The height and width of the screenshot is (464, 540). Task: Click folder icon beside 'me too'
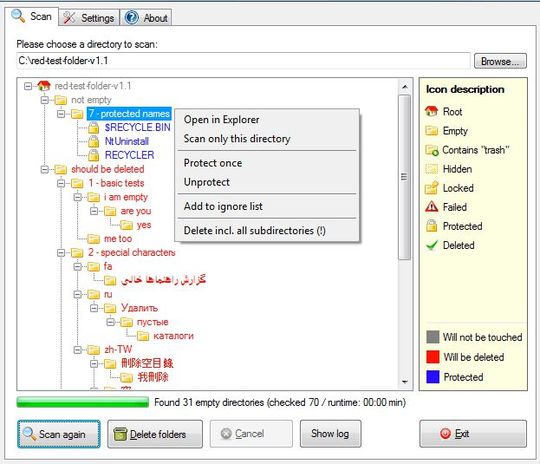(93, 238)
